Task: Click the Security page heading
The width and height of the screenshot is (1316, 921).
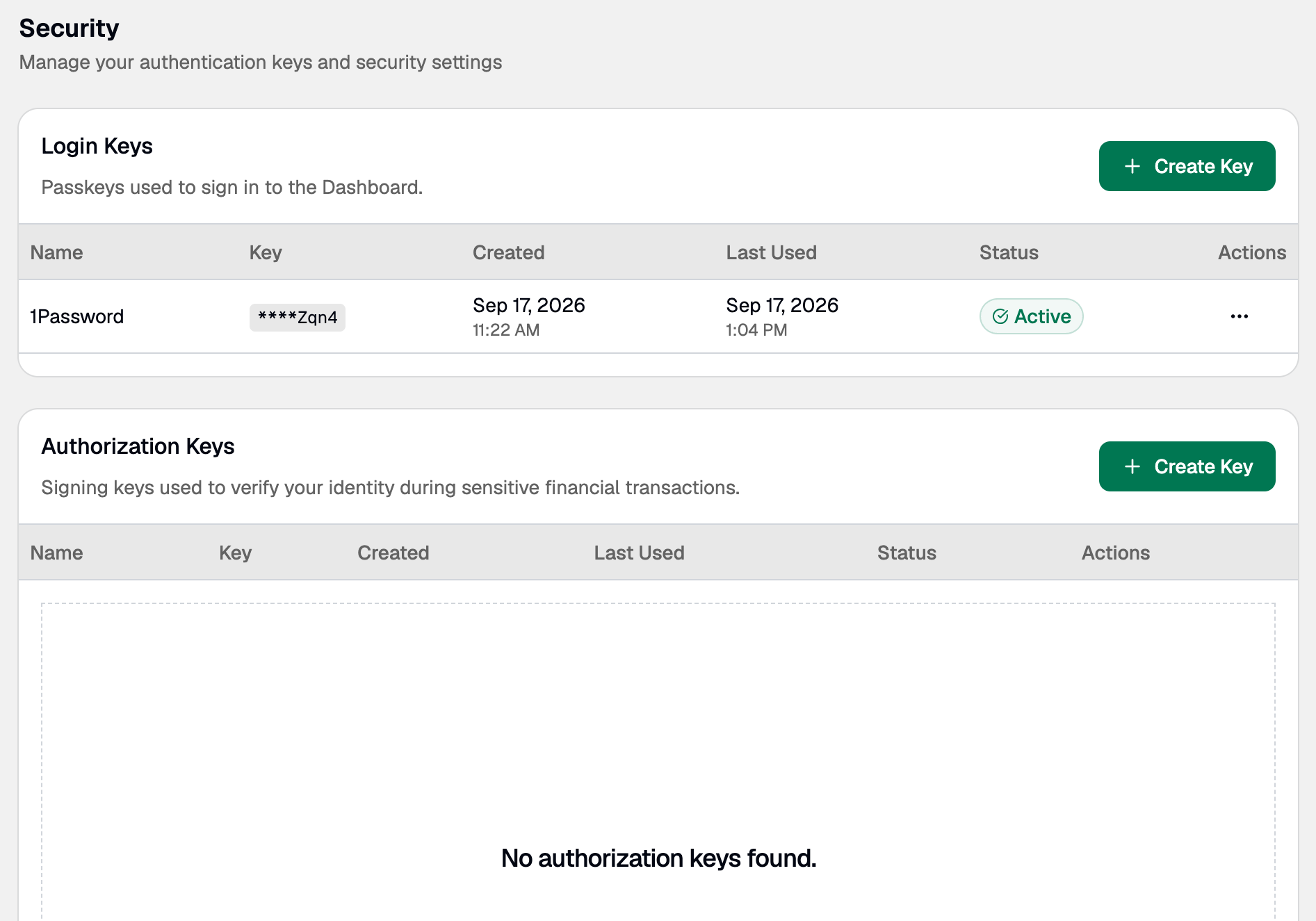Action: (x=69, y=28)
